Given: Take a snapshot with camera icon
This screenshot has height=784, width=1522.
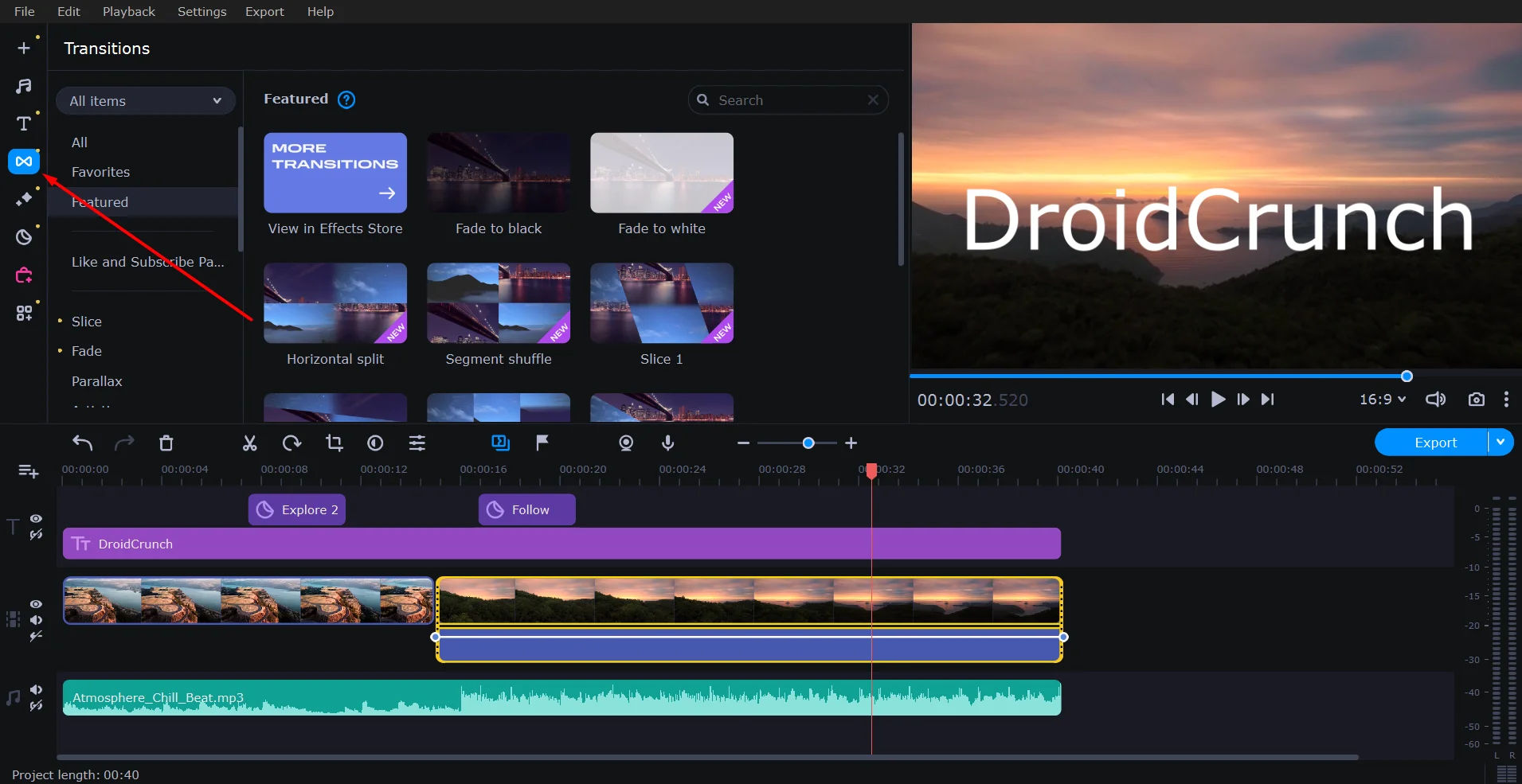Looking at the screenshot, I should [x=1476, y=400].
